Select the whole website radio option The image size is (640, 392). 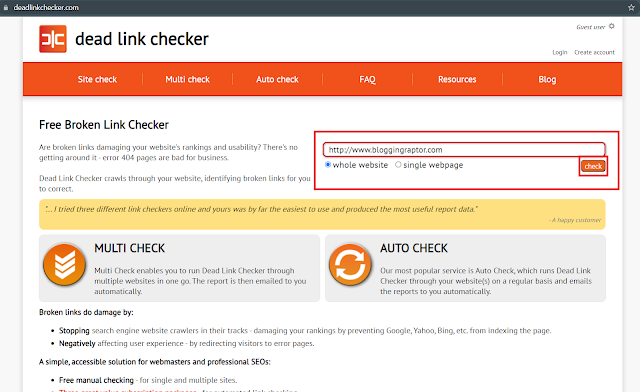pyautogui.click(x=328, y=165)
